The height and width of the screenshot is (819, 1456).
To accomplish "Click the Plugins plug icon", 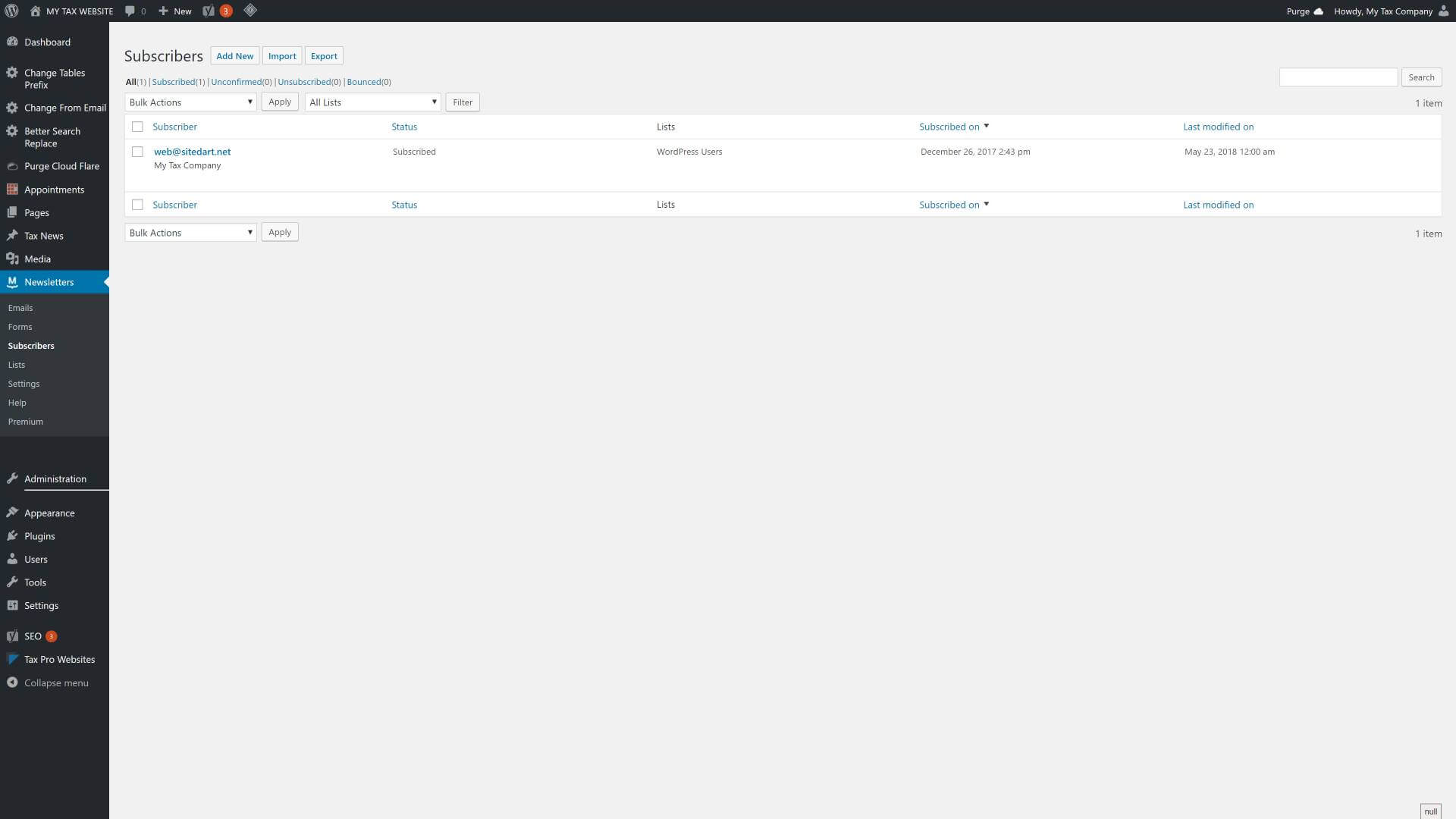I will pyautogui.click(x=12, y=536).
